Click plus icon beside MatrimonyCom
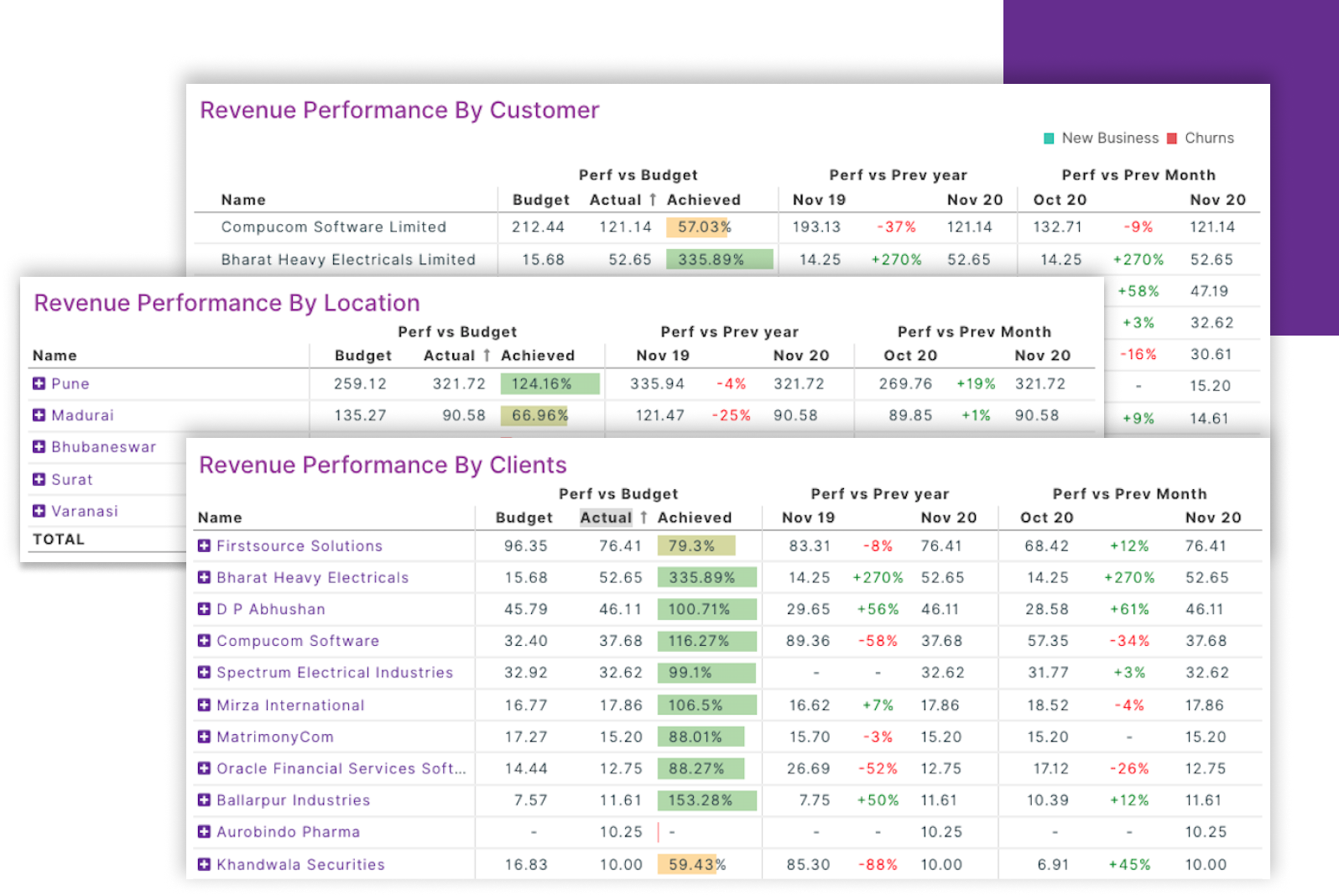The image size is (1339, 896). click(x=204, y=737)
